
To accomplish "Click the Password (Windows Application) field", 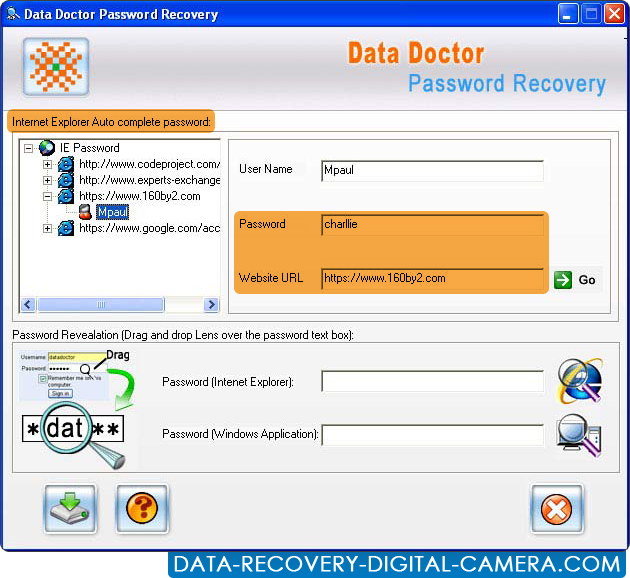I will [432, 435].
